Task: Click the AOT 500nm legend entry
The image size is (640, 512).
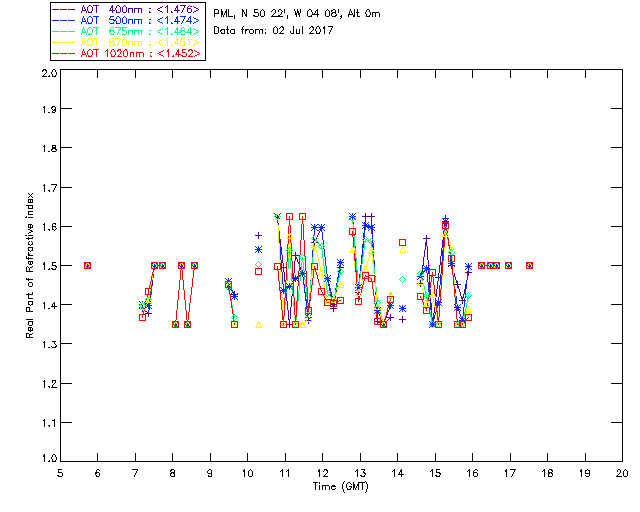Action: click(x=126, y=20)
